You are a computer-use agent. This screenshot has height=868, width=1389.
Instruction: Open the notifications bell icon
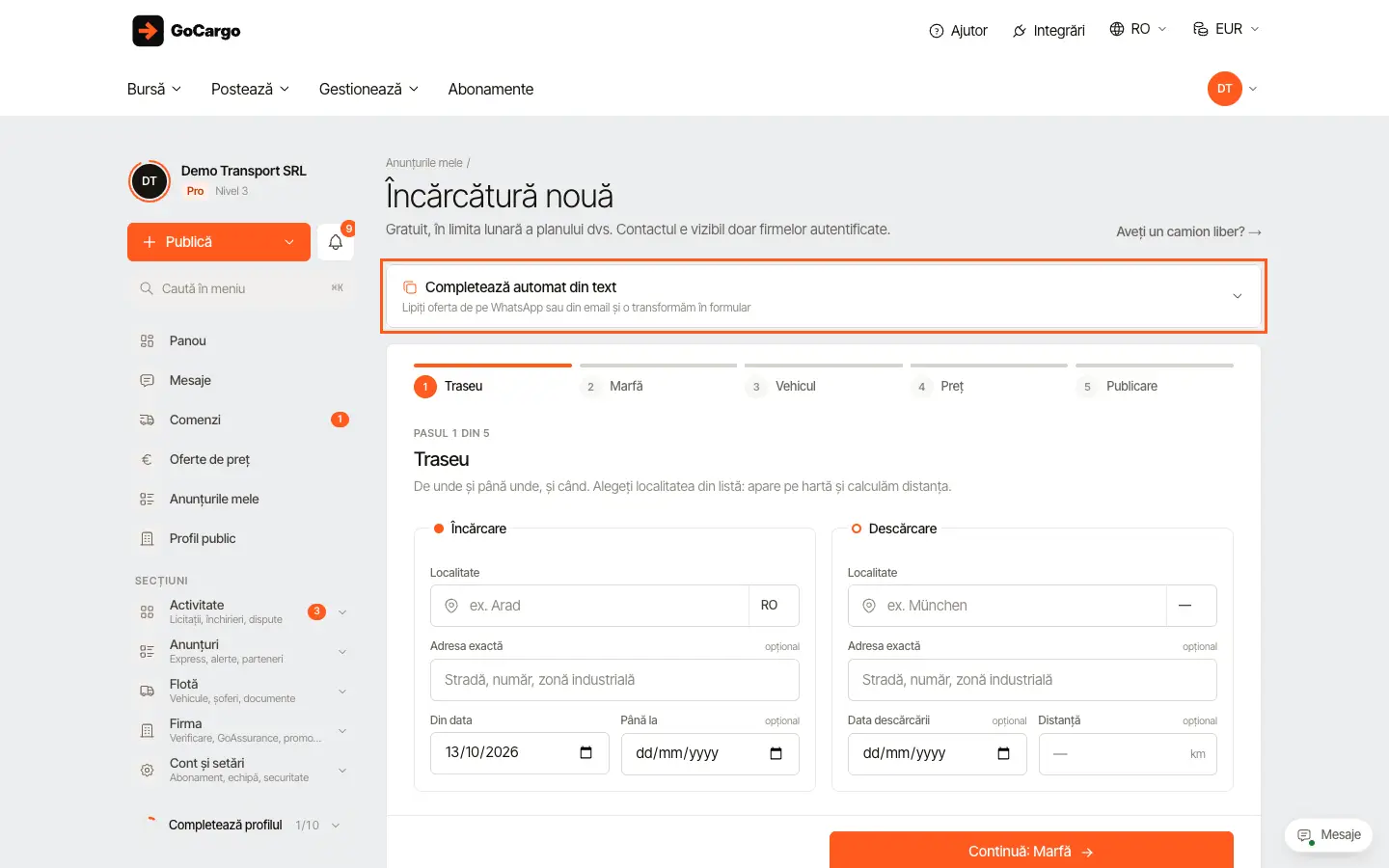pyautogui.click(x=336, y=242)
